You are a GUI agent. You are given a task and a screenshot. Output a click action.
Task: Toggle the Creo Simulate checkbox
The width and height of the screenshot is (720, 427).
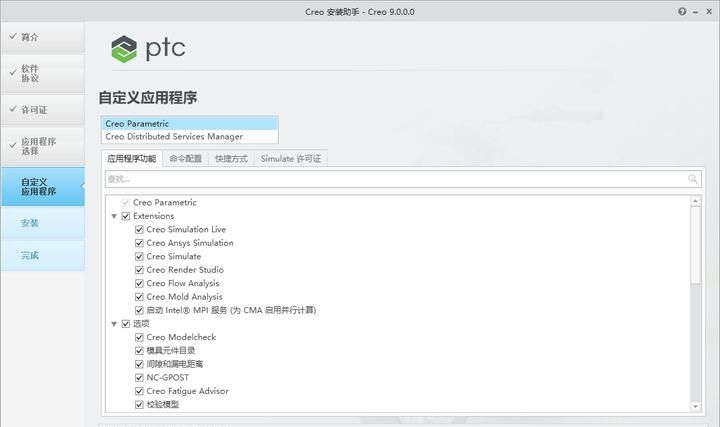pyautogui.click(x=139, y=256)
